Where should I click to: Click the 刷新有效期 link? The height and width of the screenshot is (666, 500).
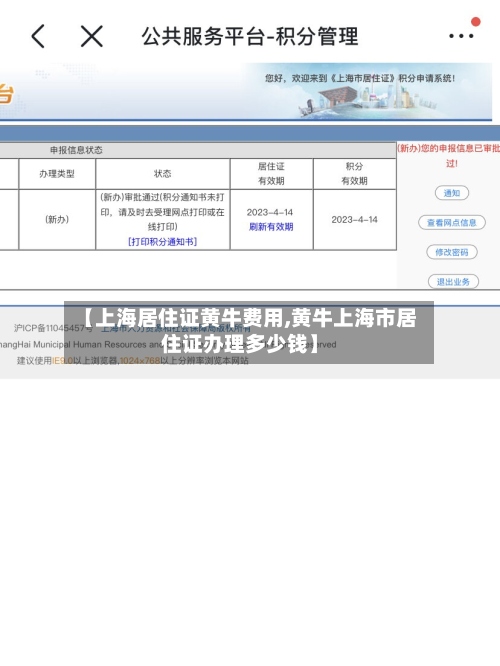(x=271, y=227)
